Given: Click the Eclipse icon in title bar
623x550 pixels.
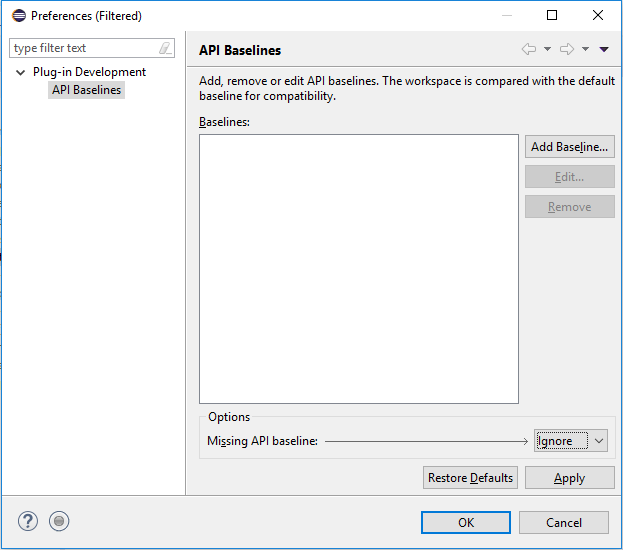Looking at the screenshot, I should 19,16.
